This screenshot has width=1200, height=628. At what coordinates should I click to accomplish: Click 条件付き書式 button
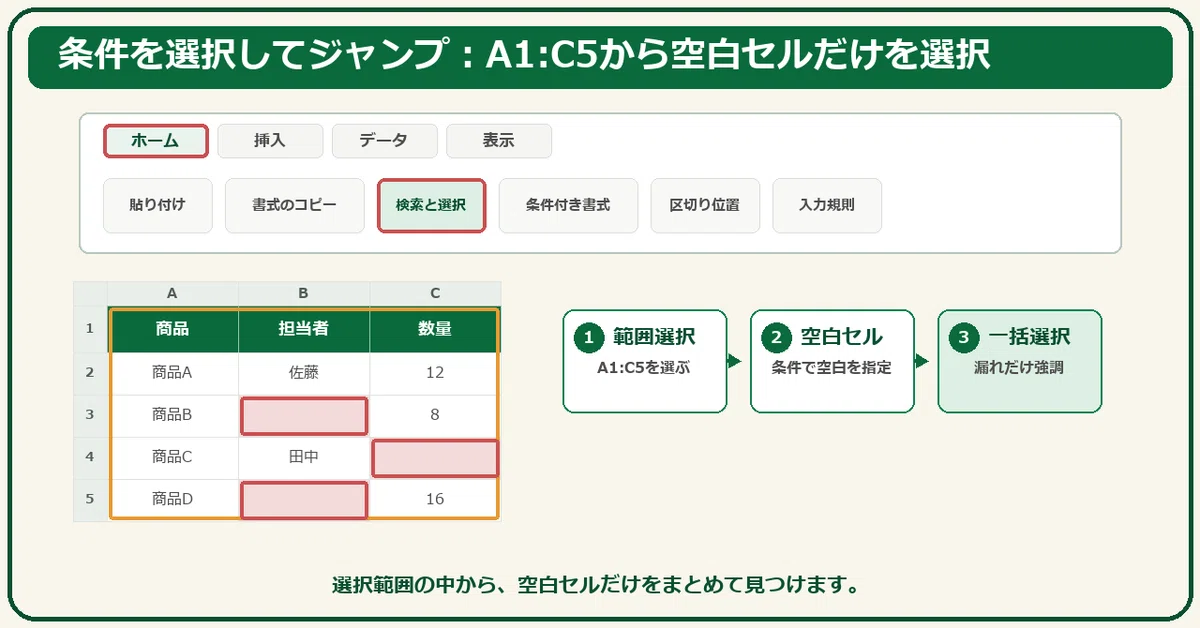tap(568, 205)
